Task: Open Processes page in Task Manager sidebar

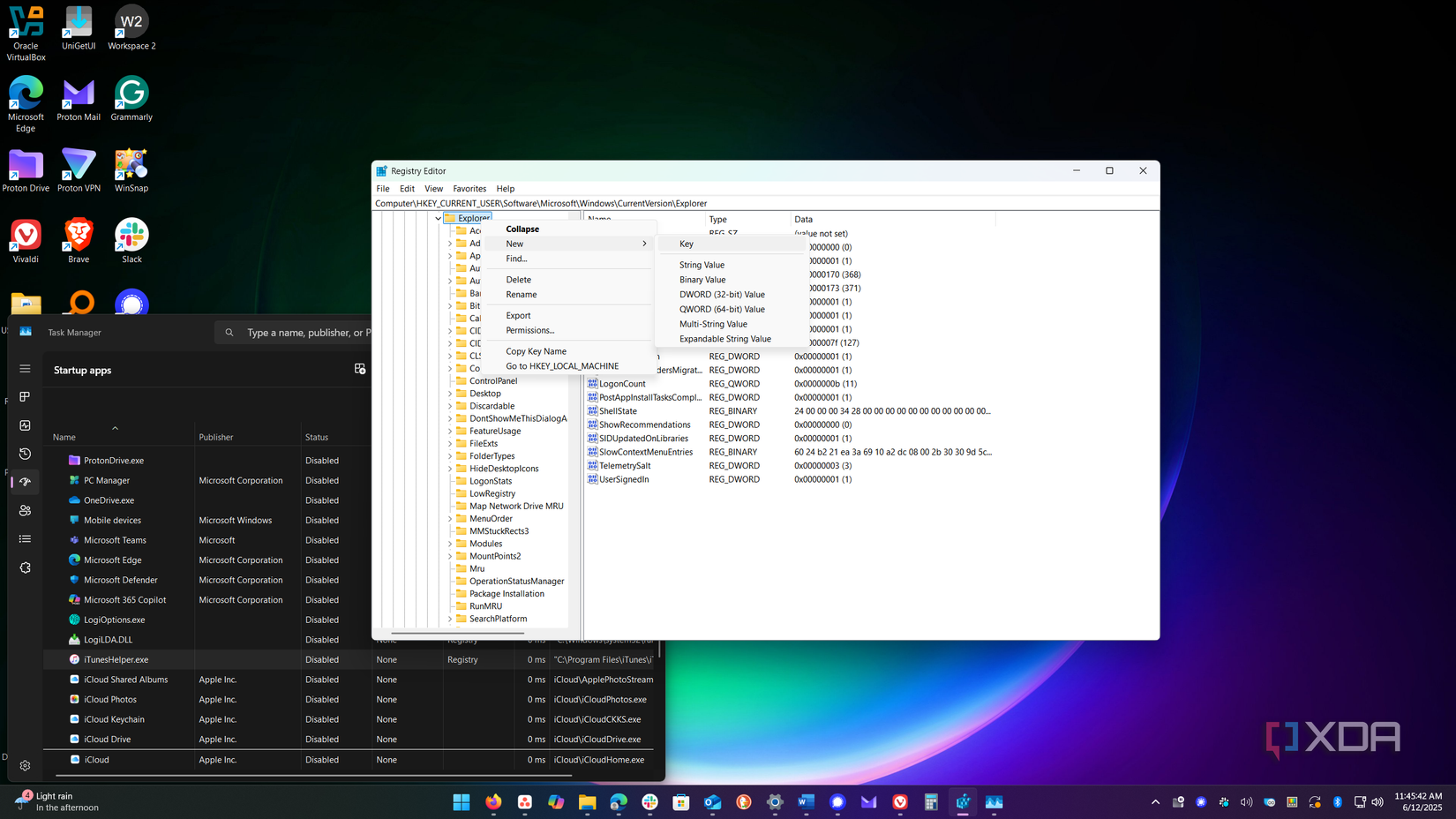Action: 25,397
